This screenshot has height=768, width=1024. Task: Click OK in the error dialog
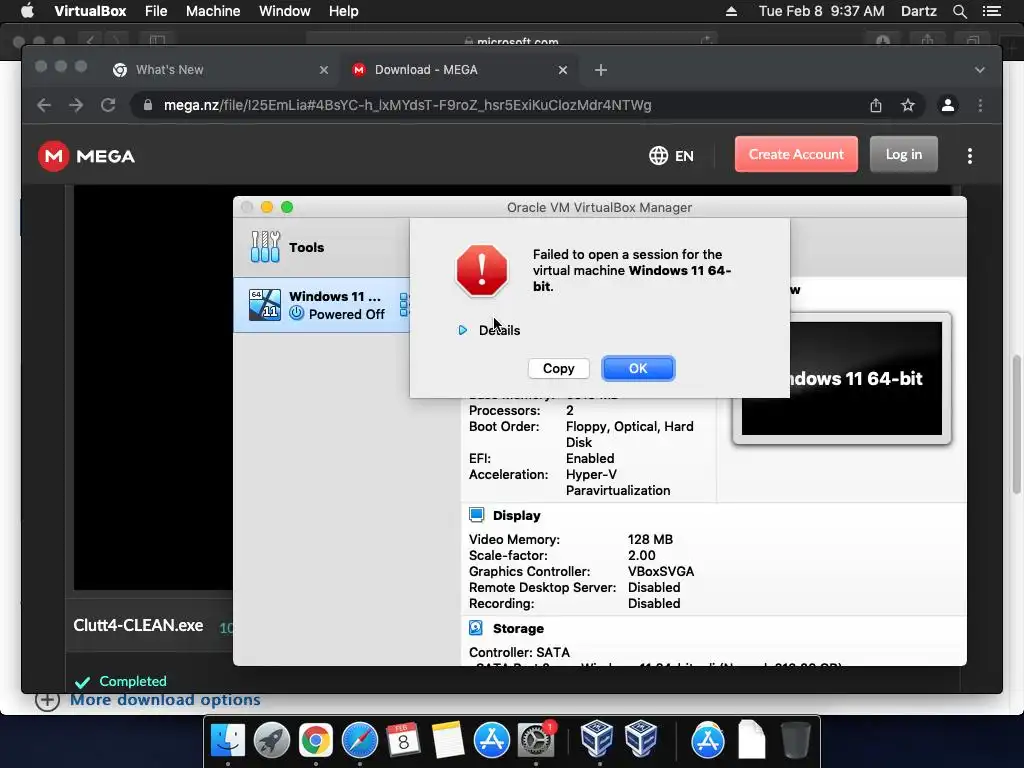pyautogui.click(x=638, y=368)
